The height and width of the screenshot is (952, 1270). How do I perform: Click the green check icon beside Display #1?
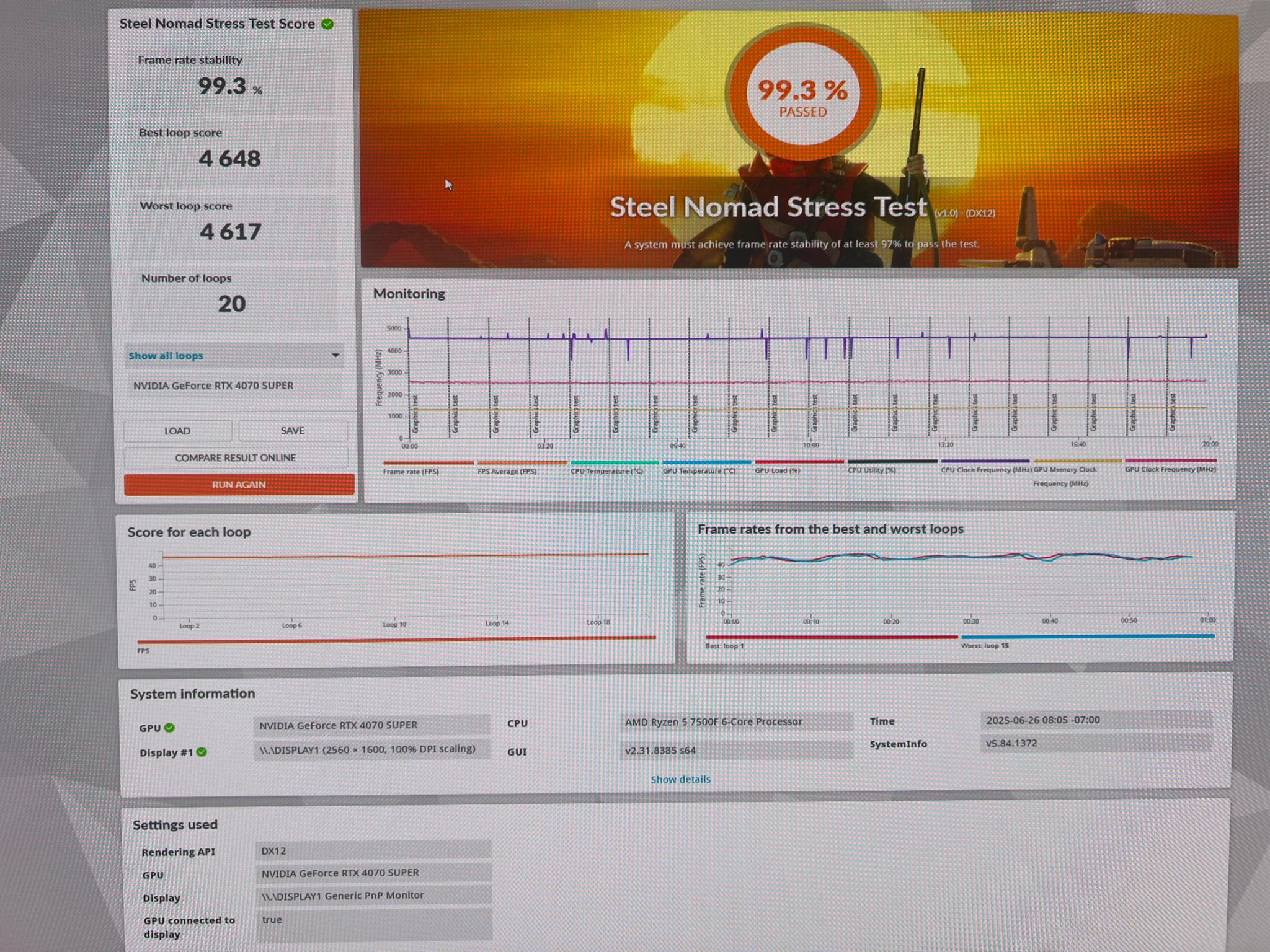(x=202, y=752)
